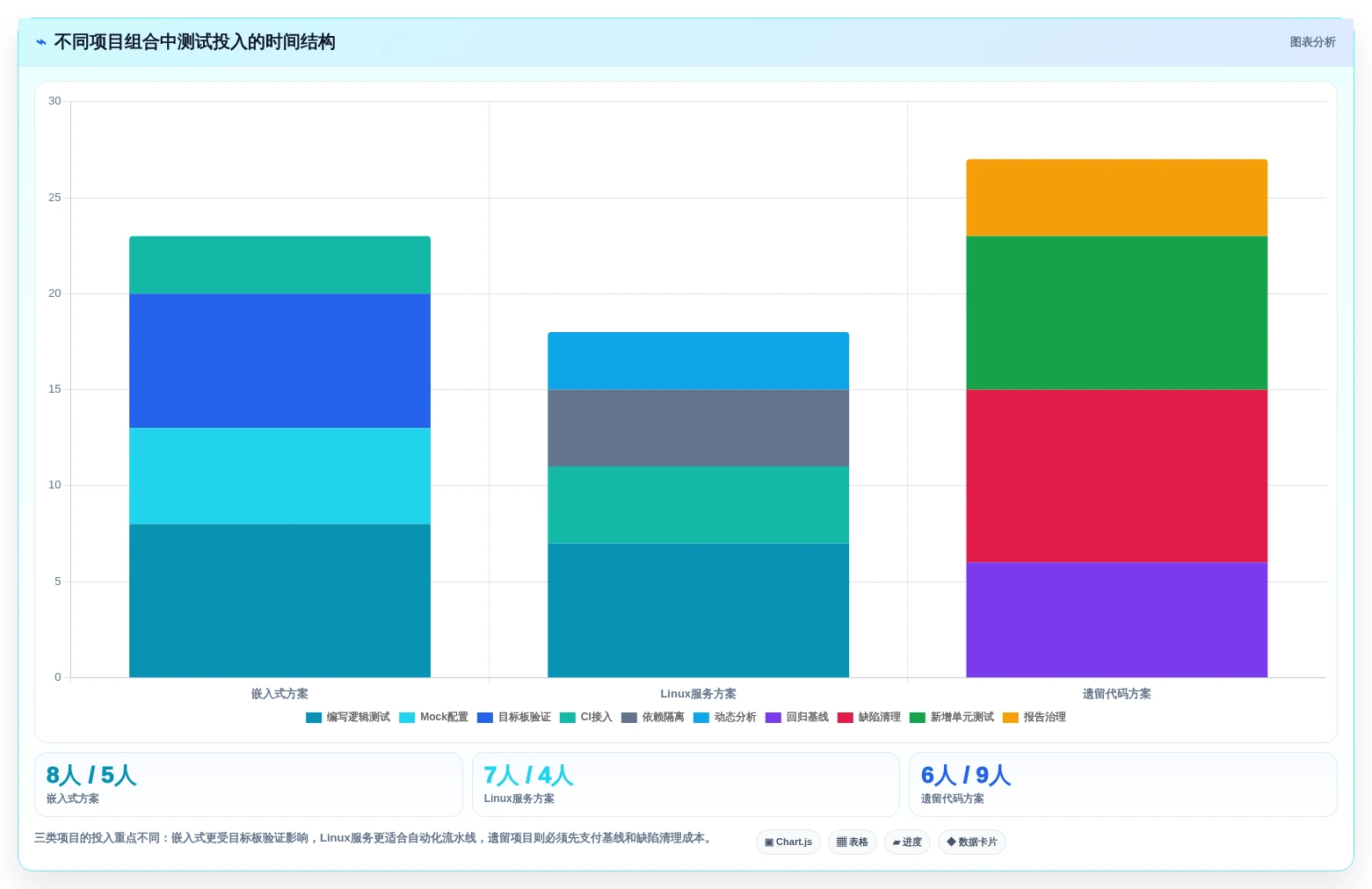Click the y-axis value 30
Screen dimensions: 1372x889
pyautogui.click(x=54, y=101)
